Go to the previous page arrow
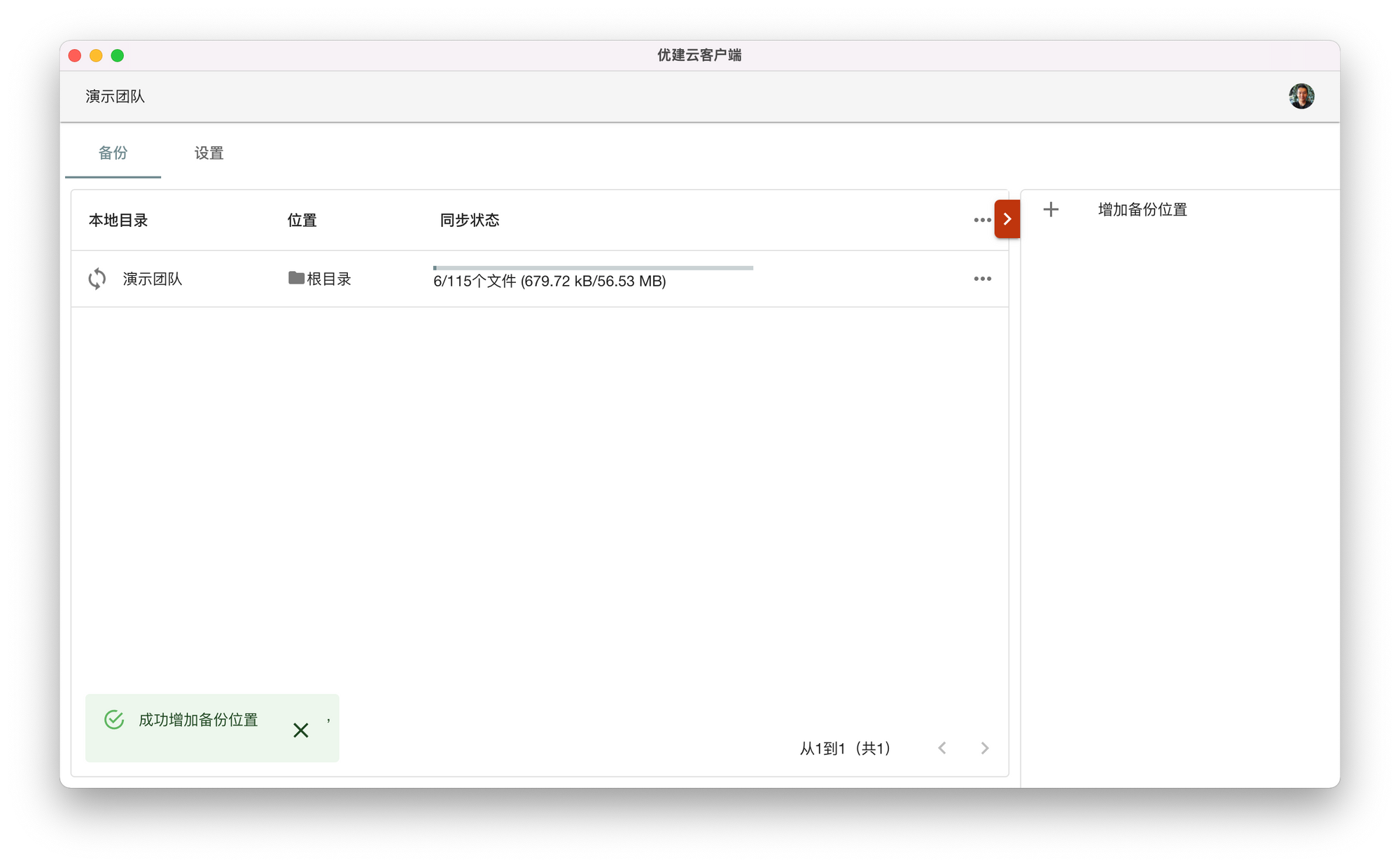Image resolution: width=1400 pixels, height=867 pixels. pos(942,748)
